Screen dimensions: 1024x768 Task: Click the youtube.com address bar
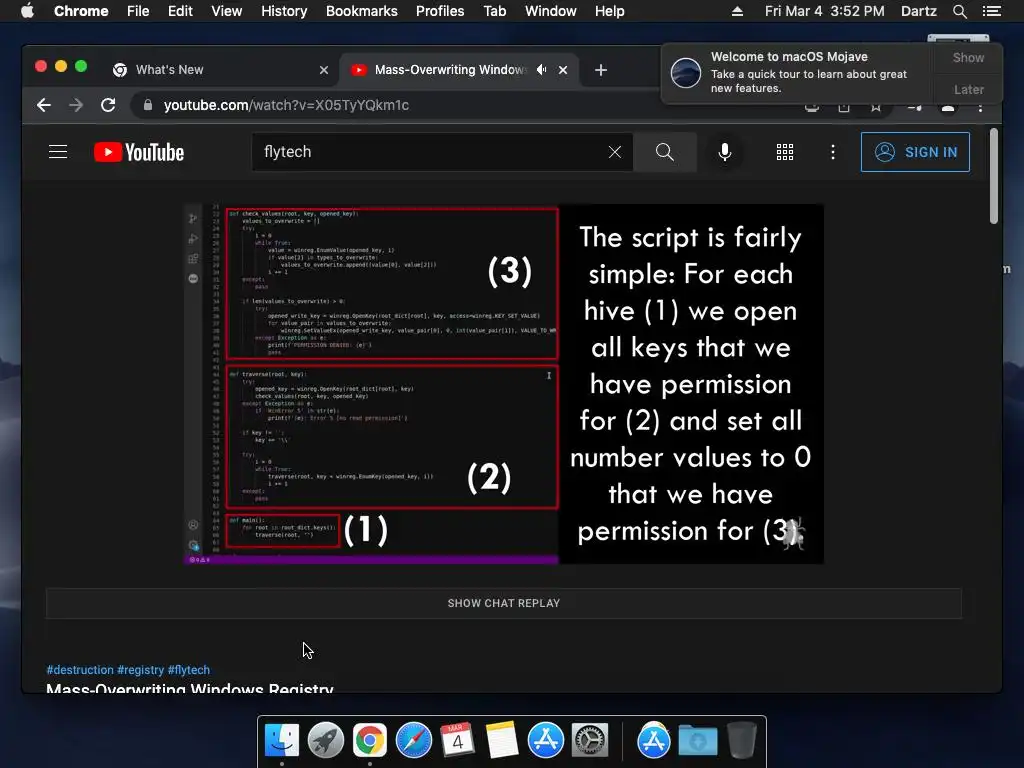coord(286,105)
